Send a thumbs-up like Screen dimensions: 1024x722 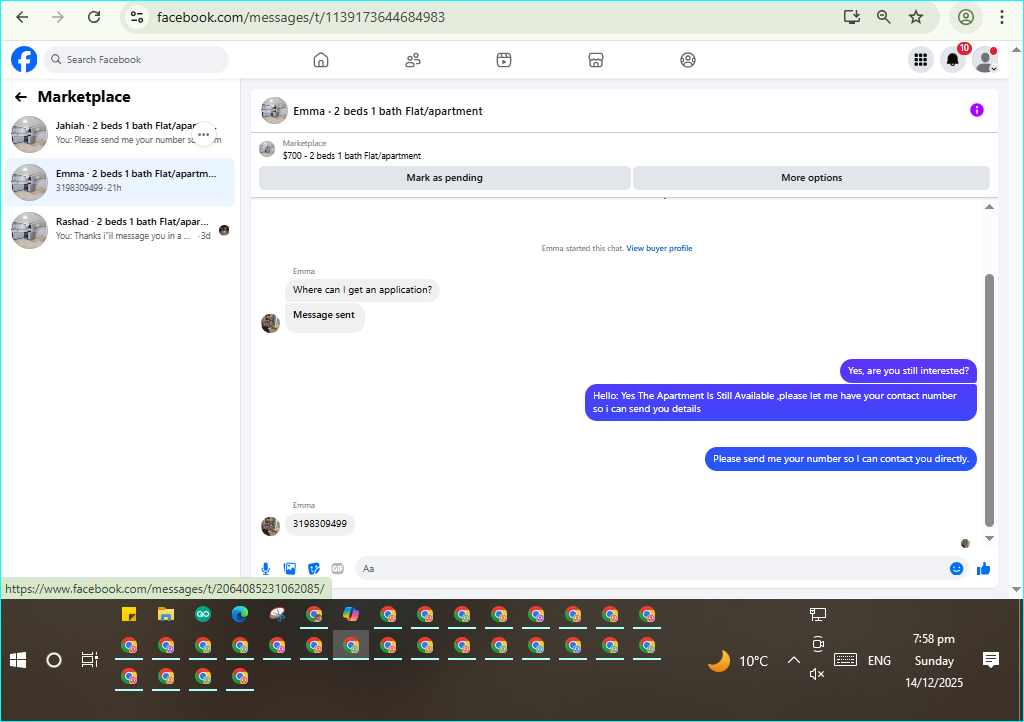click(x=984, y=569)
